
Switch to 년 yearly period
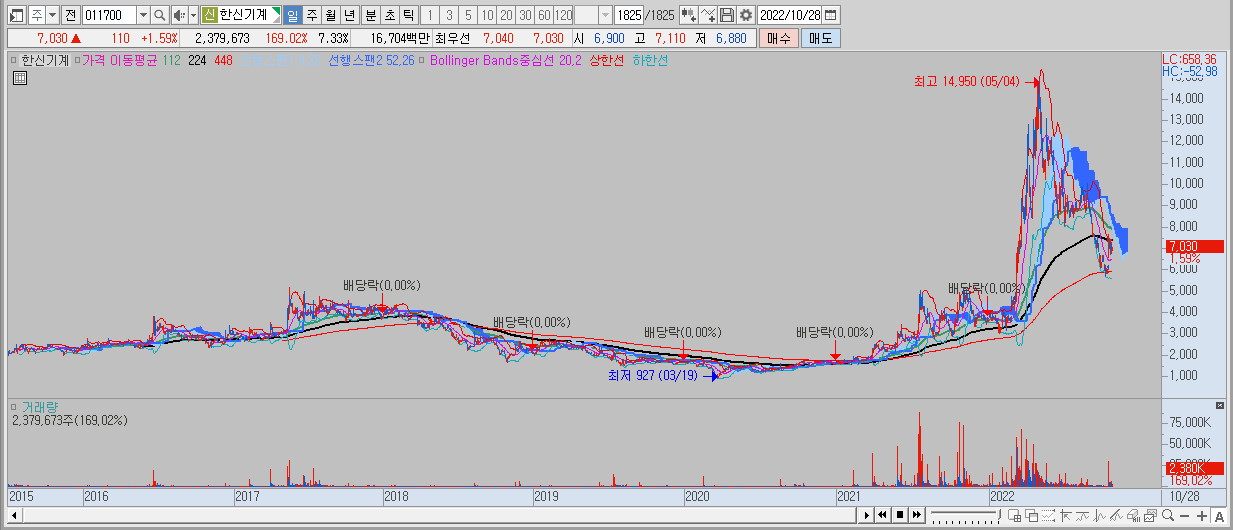[x=349, y=15]
